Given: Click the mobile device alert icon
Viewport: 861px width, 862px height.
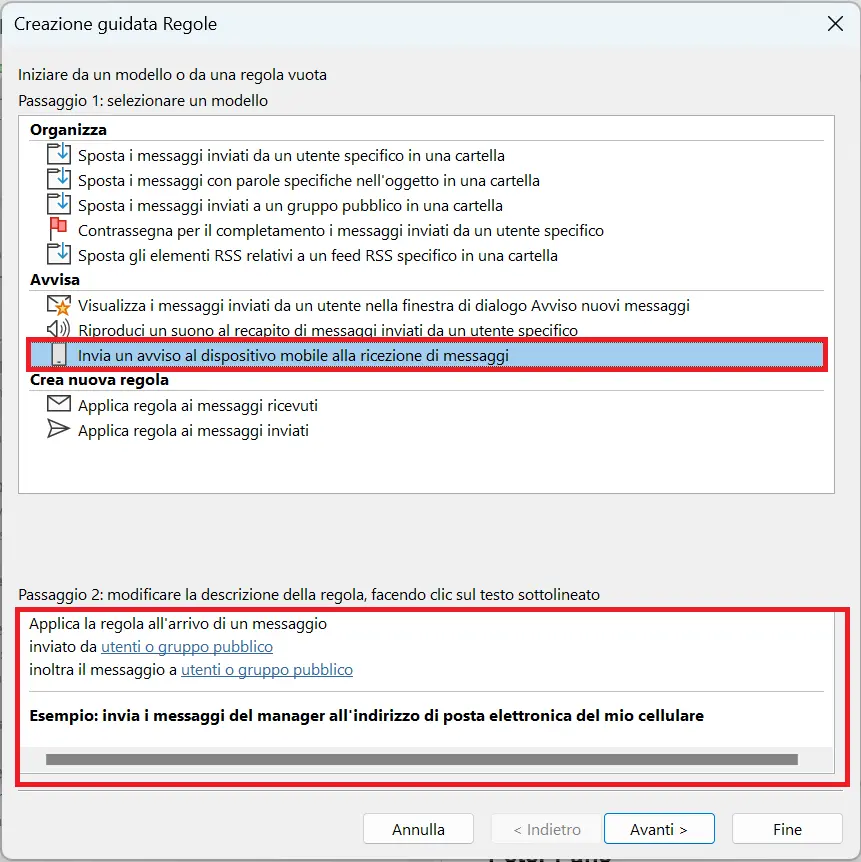Looking at the screenshot, I should click(60, 355).
